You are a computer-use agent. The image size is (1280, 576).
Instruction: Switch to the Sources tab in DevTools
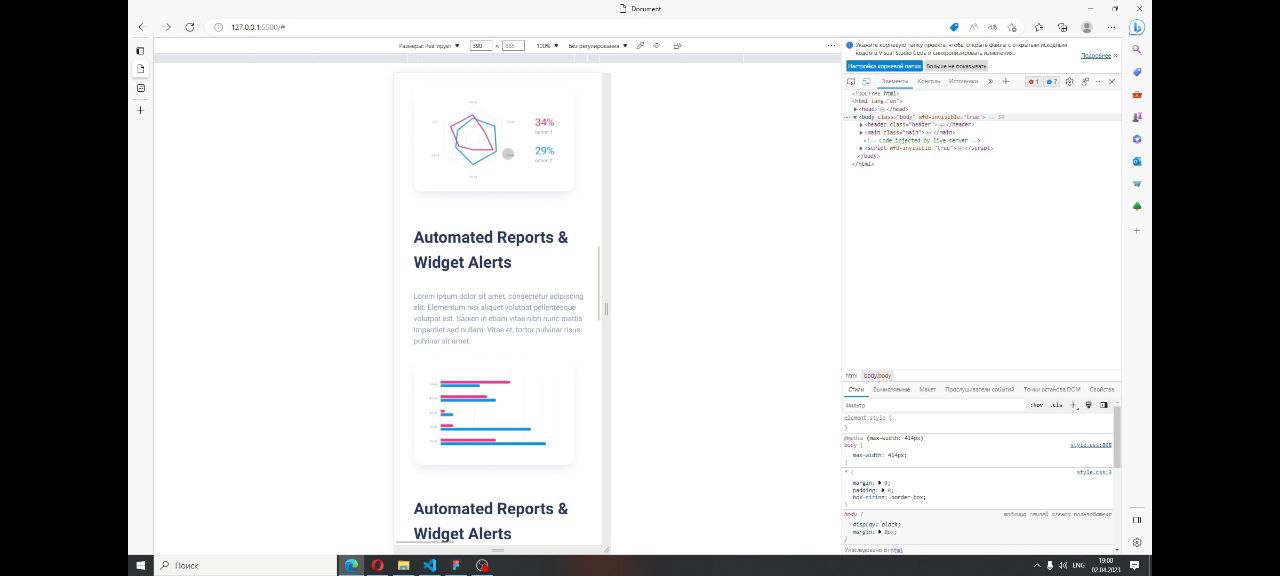click(x=963, y=81)
